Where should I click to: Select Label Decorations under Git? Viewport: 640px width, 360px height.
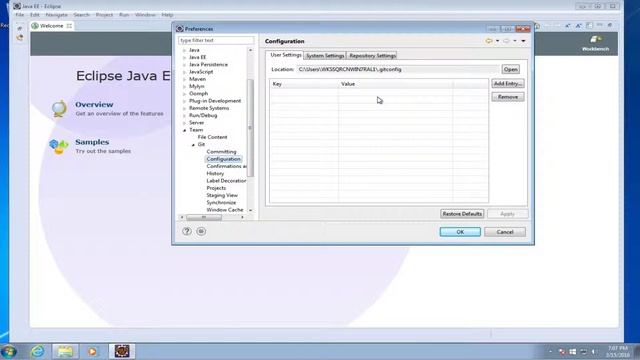point(226,181)
